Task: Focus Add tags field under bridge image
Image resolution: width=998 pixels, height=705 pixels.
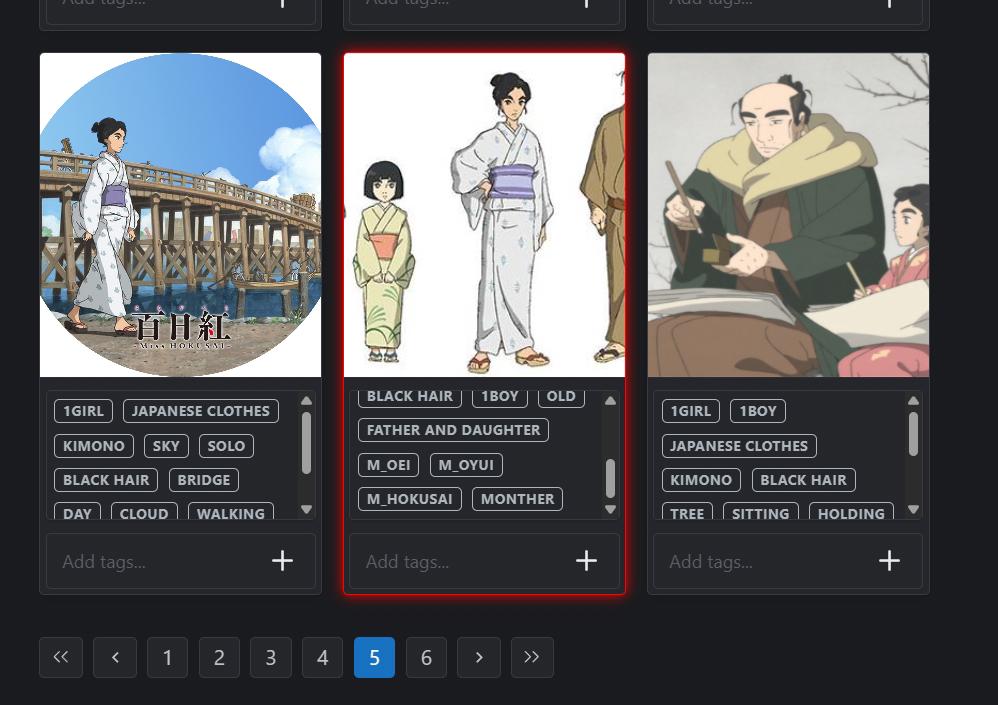Action: (x=181, y=561)
